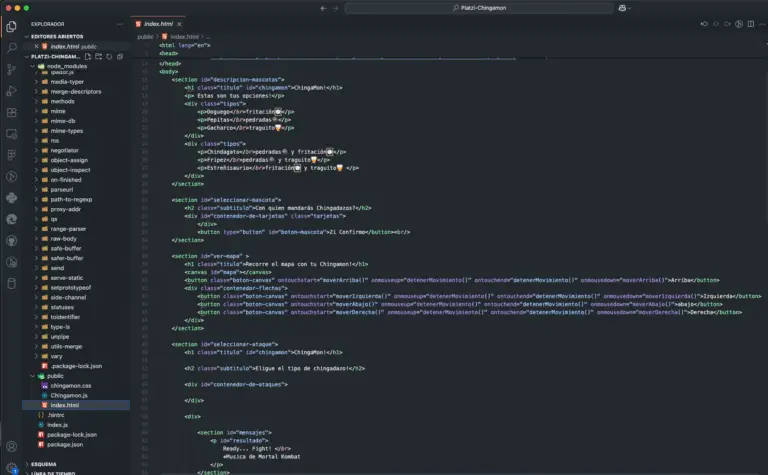Click the New File icon in explorer
This screenshot has height=475, width=768.
click(88, 57)
